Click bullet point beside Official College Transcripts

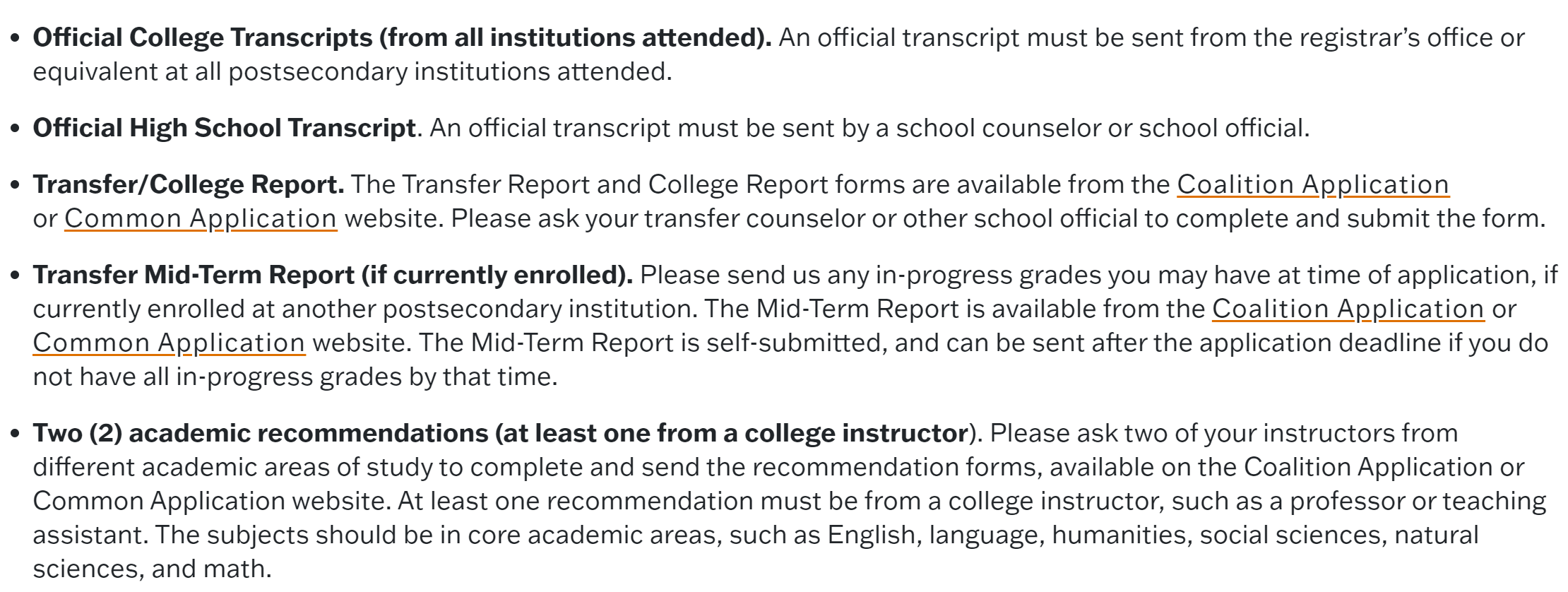tap(16, 39)
